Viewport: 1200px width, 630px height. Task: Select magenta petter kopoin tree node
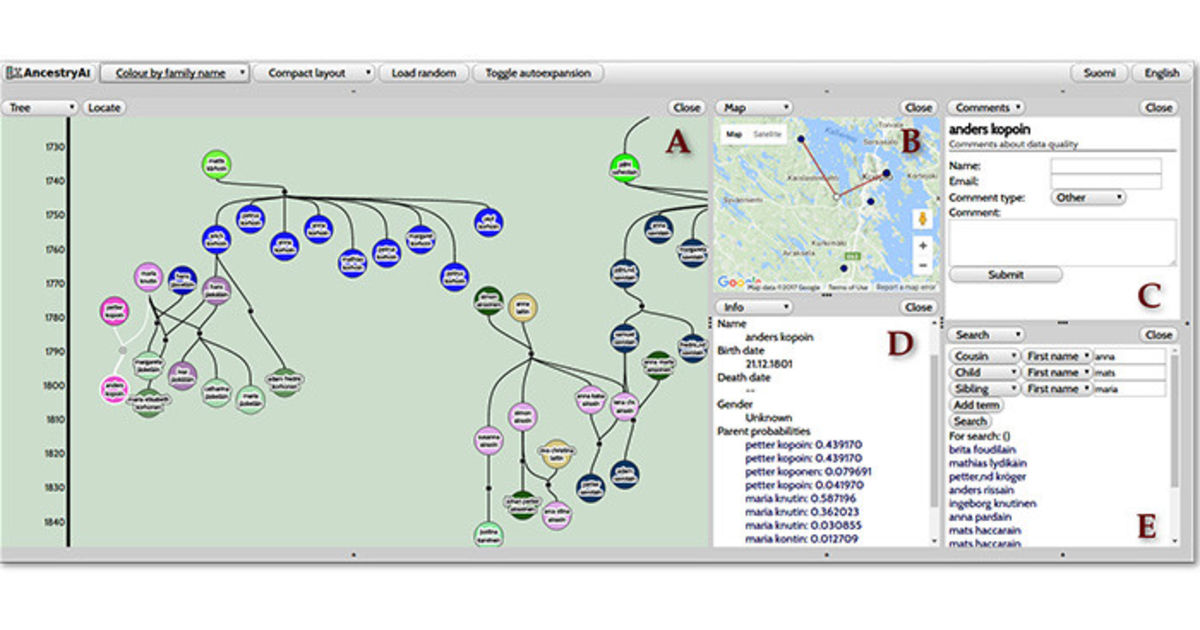pyautogui.click(x=115, y=311)
